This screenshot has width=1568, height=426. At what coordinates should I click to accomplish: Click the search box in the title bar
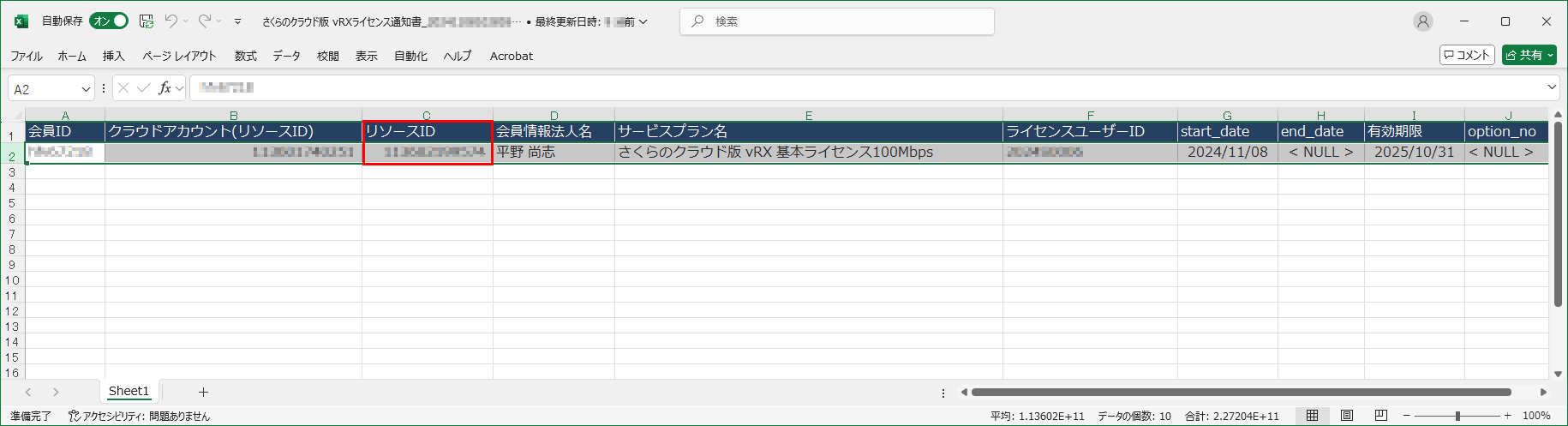click(x=837, y=21)
